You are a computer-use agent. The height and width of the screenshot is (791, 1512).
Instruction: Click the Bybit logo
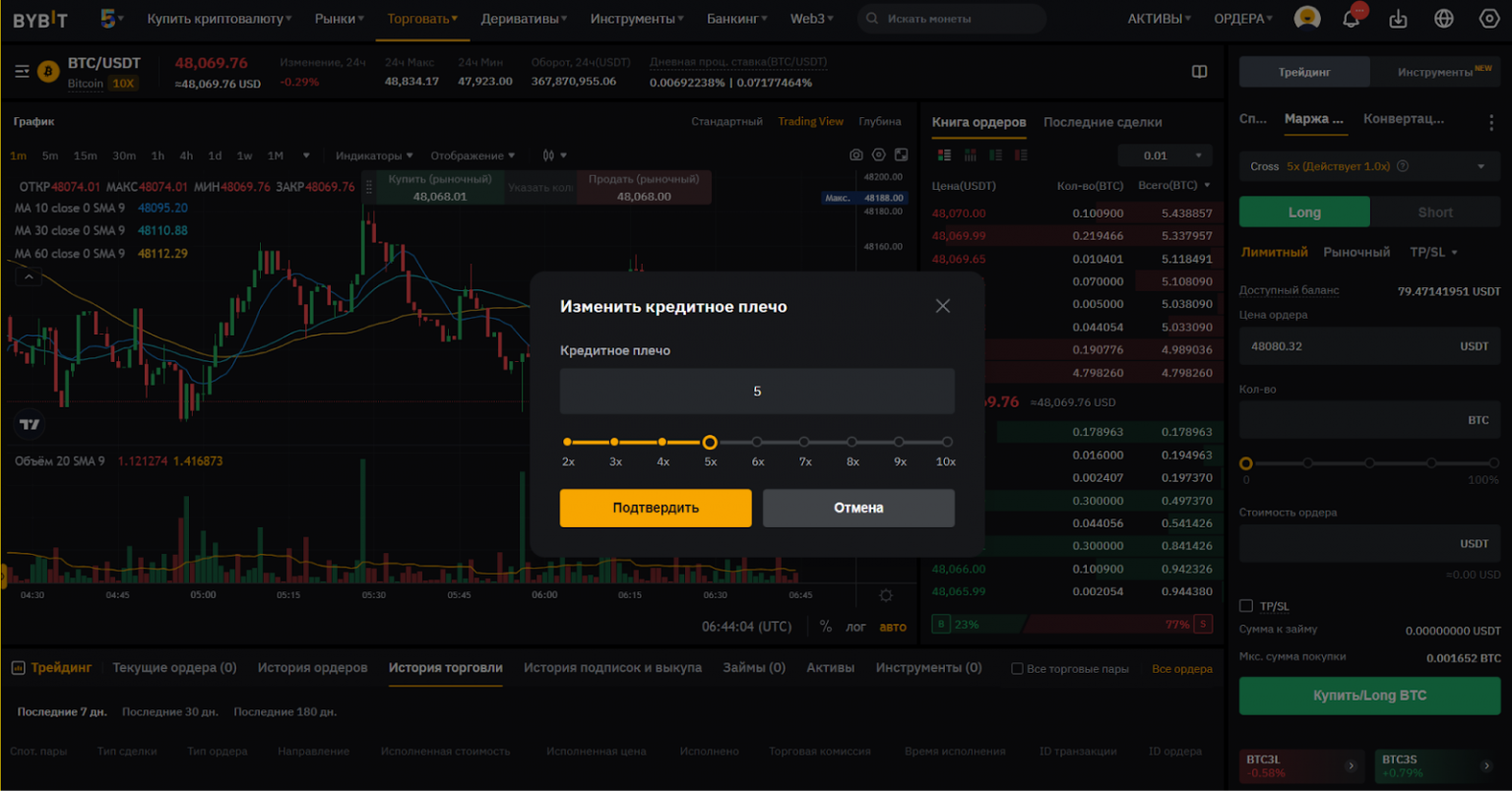(x=39, y=19)
